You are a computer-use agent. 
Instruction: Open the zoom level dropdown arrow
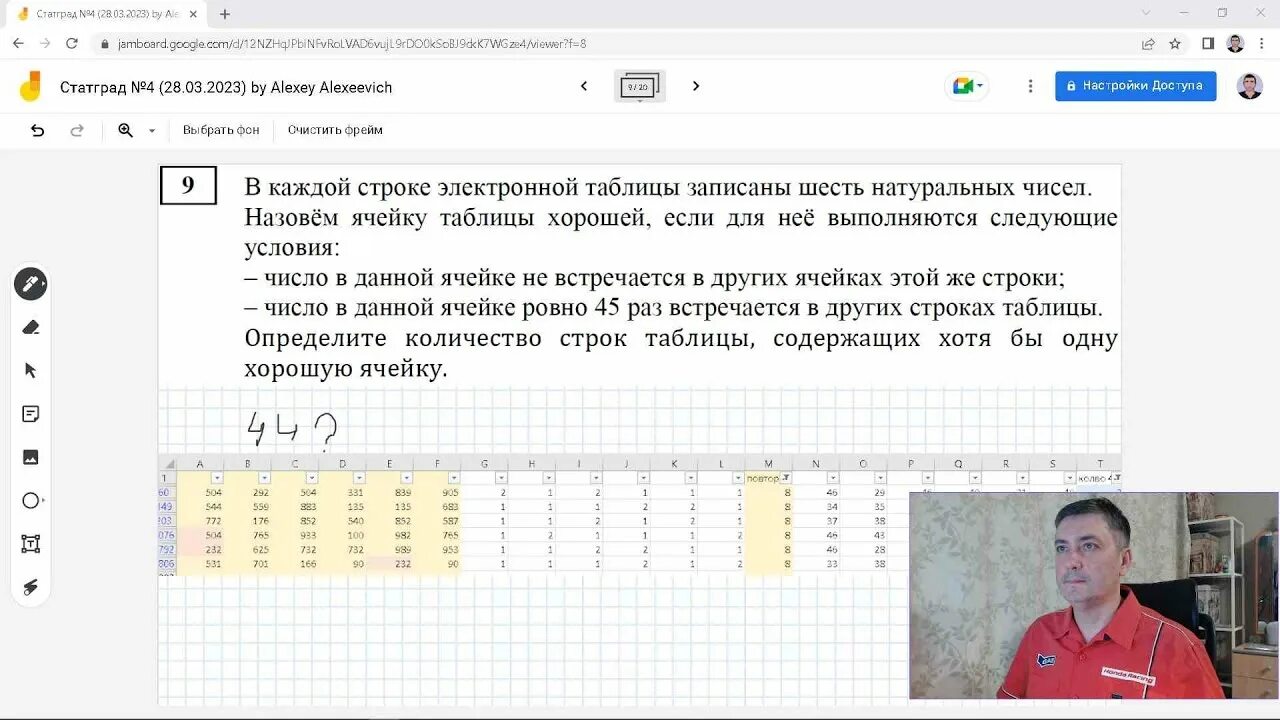[x=152, y=131]
